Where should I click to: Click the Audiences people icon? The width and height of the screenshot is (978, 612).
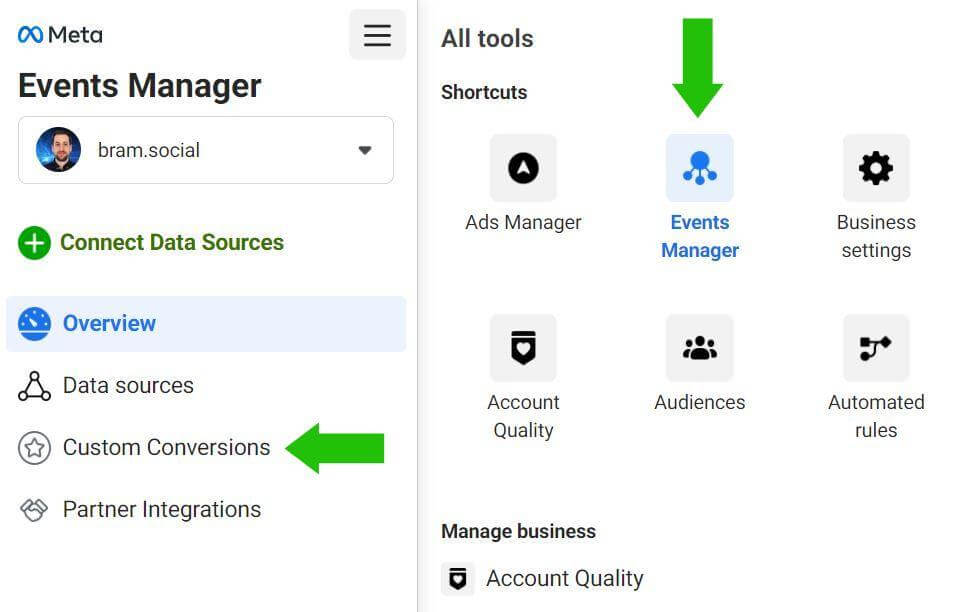pyautogui.click(x=699, y=348)
